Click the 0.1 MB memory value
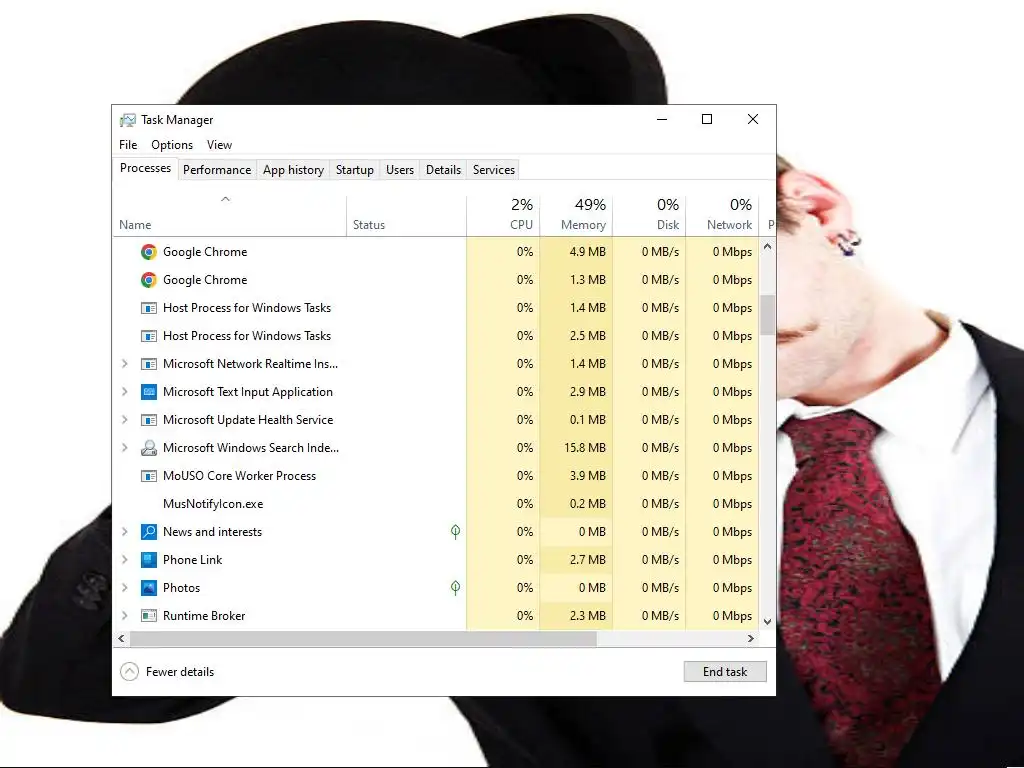This screenshot has width=1024, height=768. pyautogui.click(x=587, y=420)
